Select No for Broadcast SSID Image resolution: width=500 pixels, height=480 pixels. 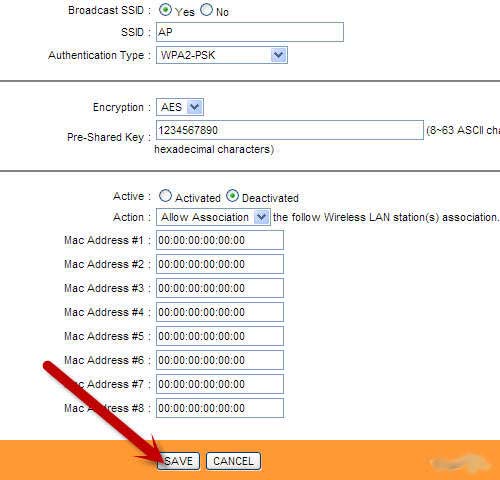[x=206, y=10]
